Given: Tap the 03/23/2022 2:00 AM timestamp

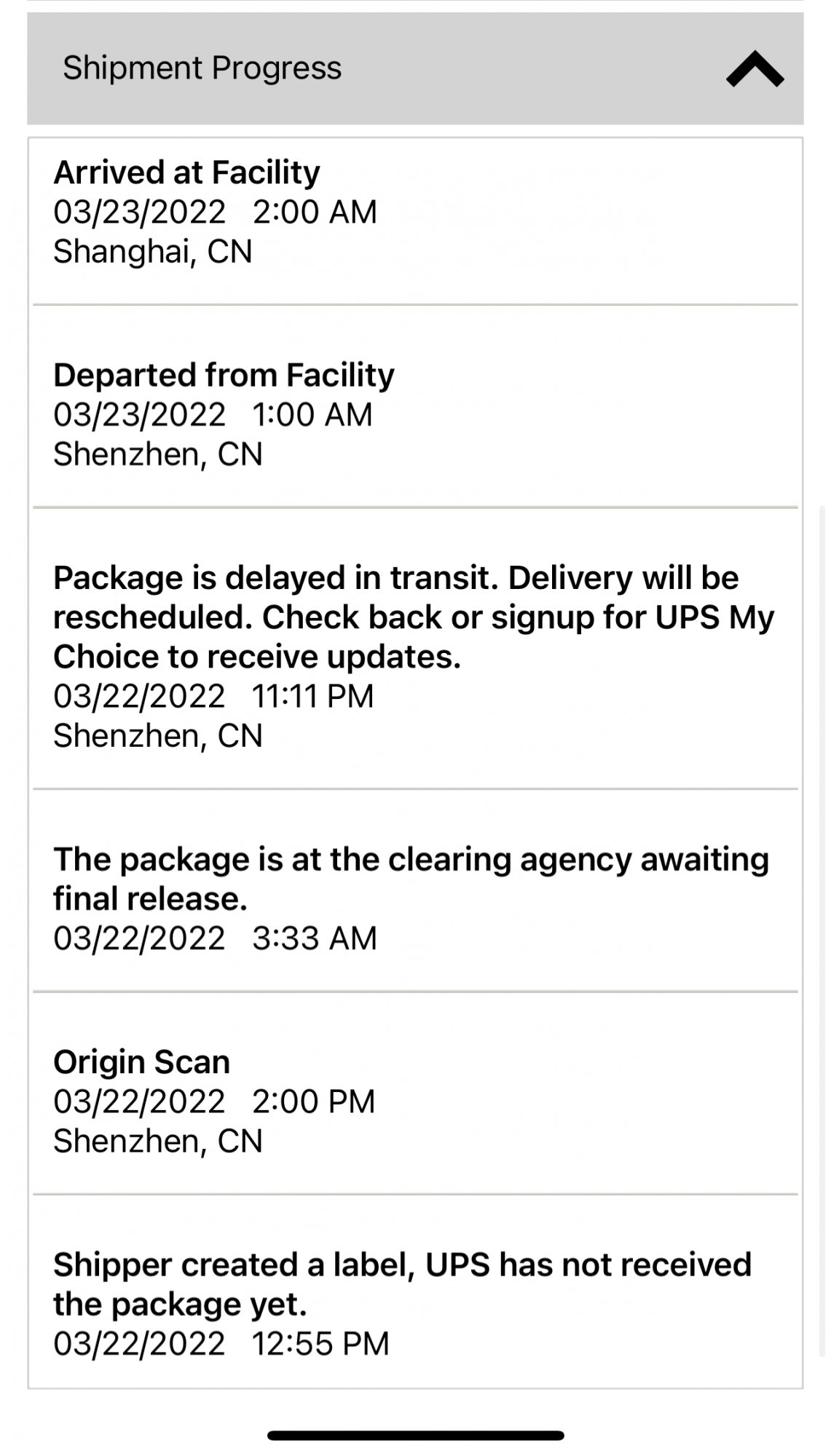Looking at the screenshot, I should (x=215, y=212).
